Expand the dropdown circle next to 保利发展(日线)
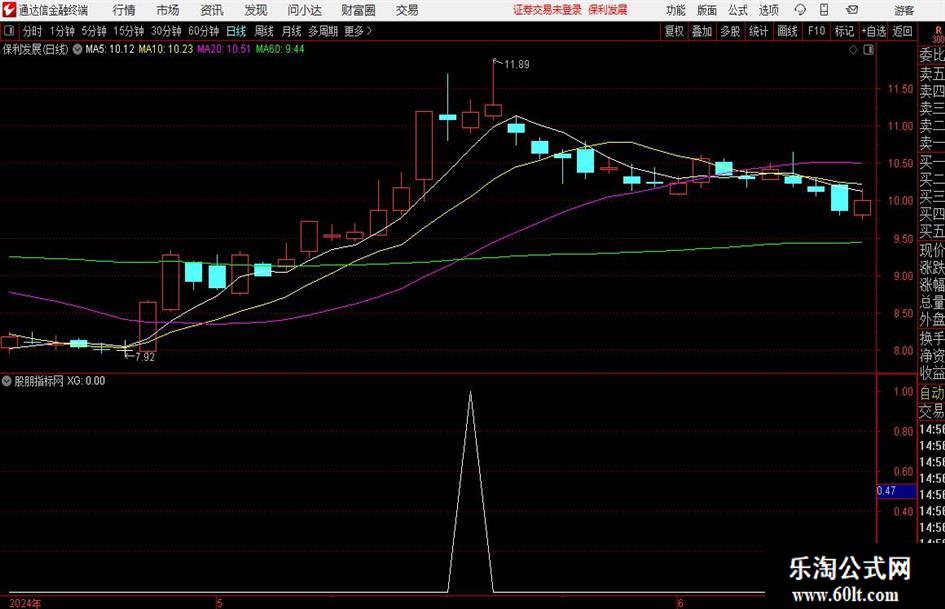The width and height of the screenshot is (945, 609). click(77, 49)
